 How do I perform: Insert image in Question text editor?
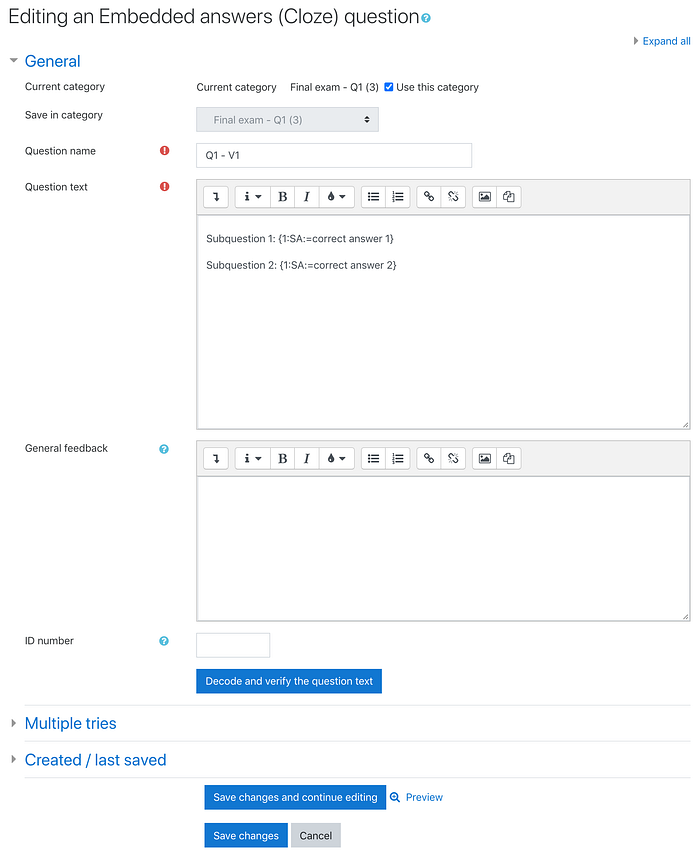point(485,197)
